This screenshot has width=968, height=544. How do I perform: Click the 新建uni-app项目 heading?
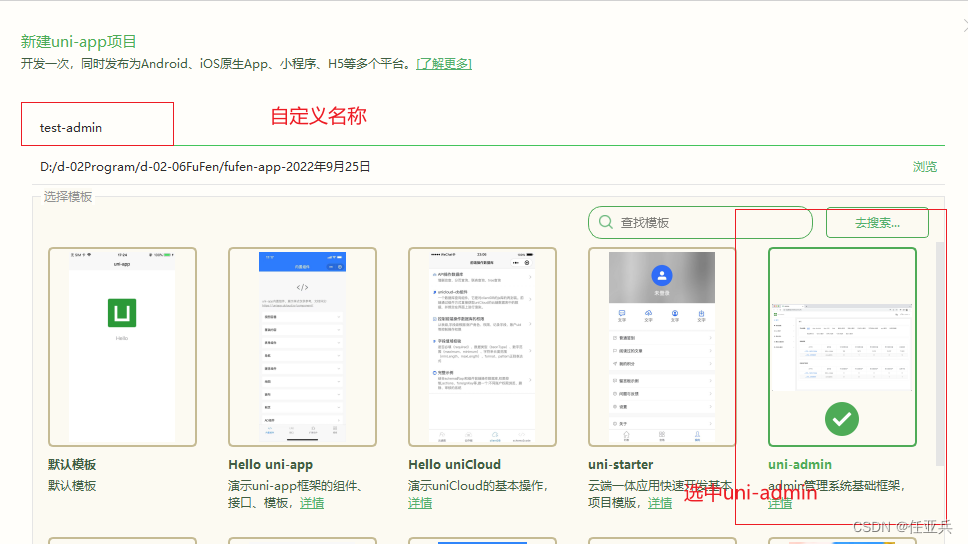pyautogui.click(x=78, y=41)
